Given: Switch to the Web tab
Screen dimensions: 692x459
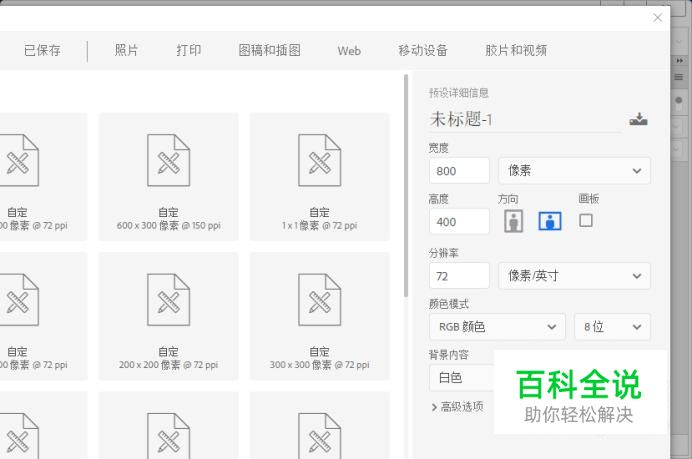Looking at the screenshot, I should point(349,51).
